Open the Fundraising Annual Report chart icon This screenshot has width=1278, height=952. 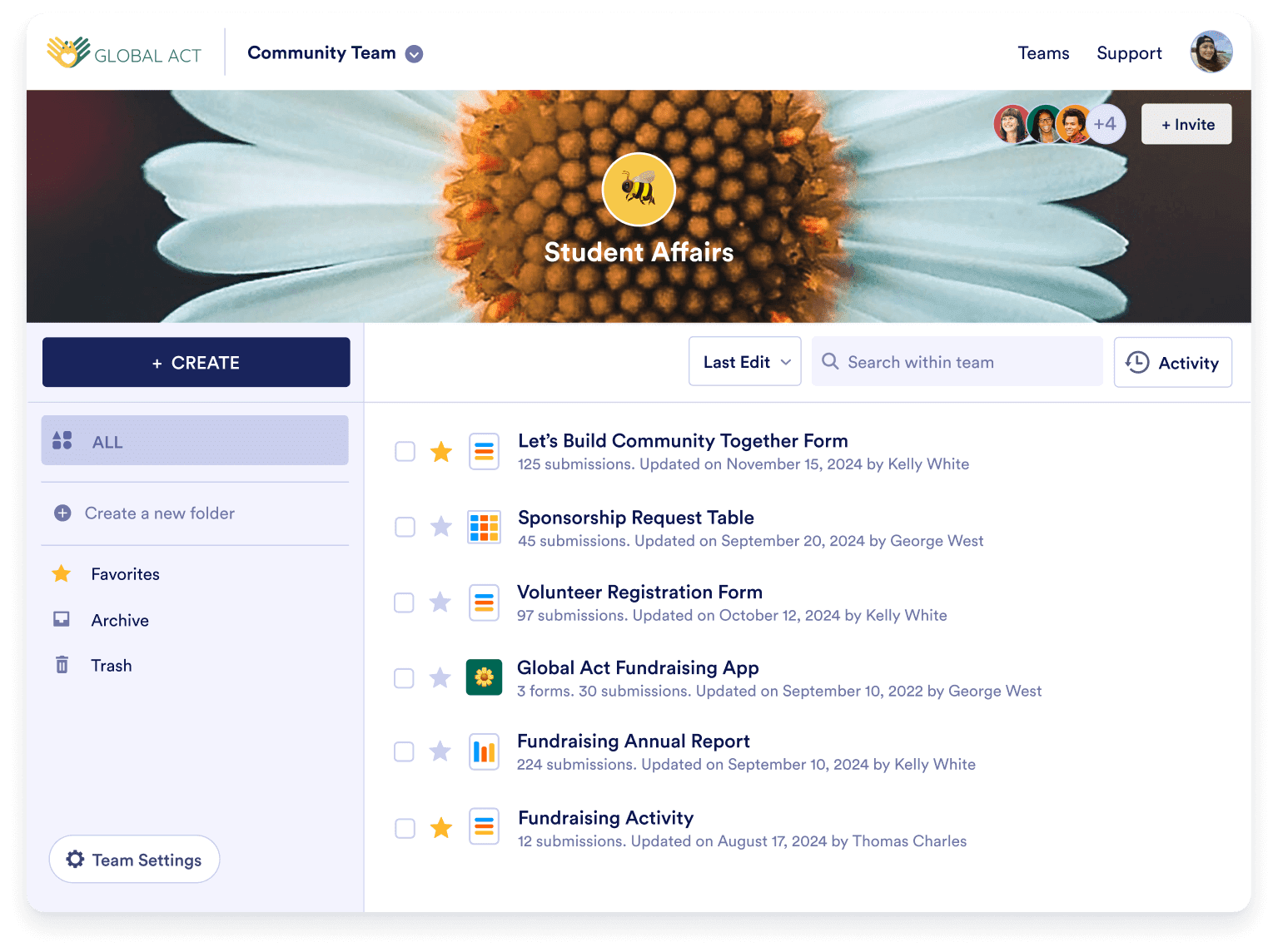(x=484, y=752)
